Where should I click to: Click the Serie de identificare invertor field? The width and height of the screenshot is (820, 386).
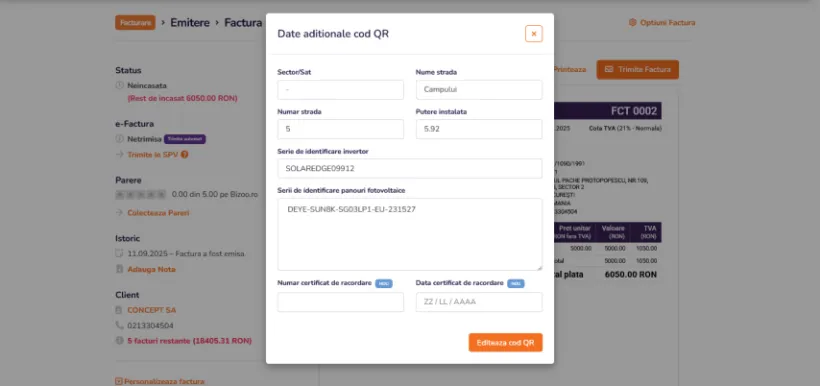coord(409,168)
